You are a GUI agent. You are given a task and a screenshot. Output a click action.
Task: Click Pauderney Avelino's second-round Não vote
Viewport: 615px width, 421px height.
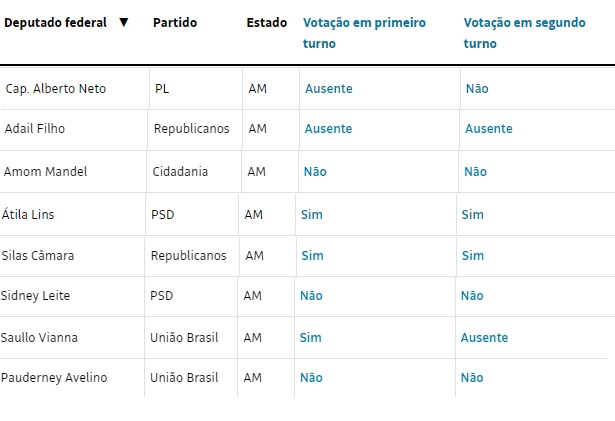point(472,378)
